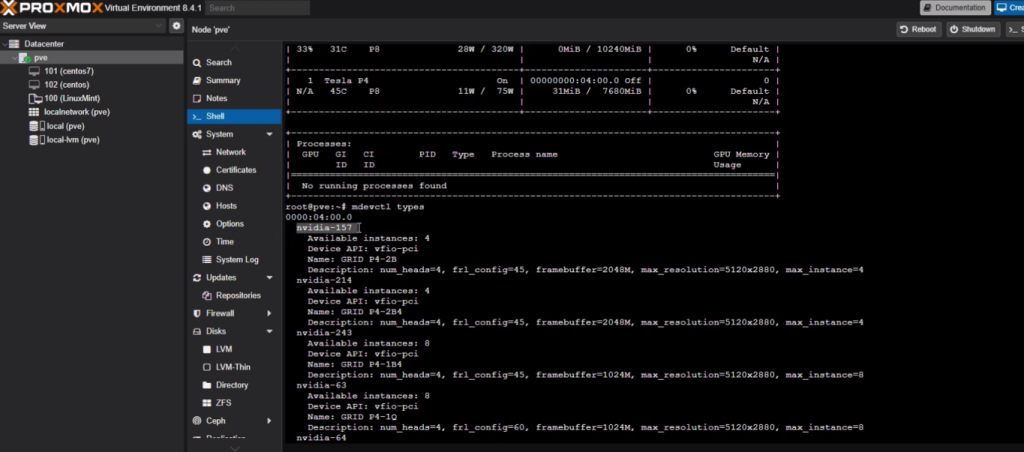The image size is (1024, 452).
Task: Collapse the Datacenter tree node
Action: pyautogui.click(x=4, y=44)
